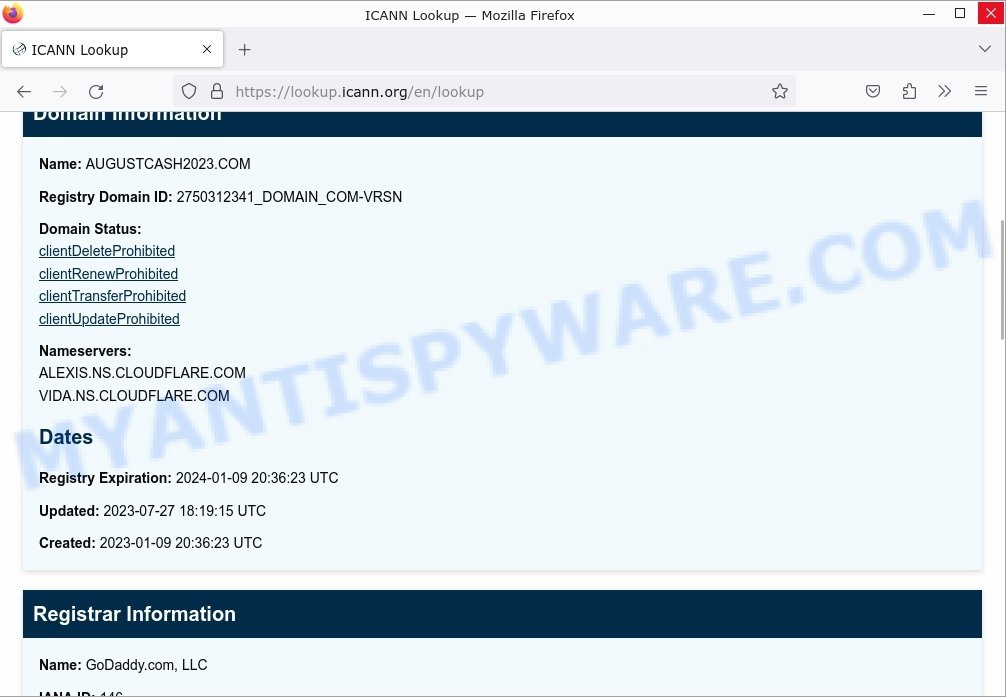Open Firefox application hamburger menu
Image resolution: width=1006 pixels, height=697 pixels.
(x=981, y=91)
